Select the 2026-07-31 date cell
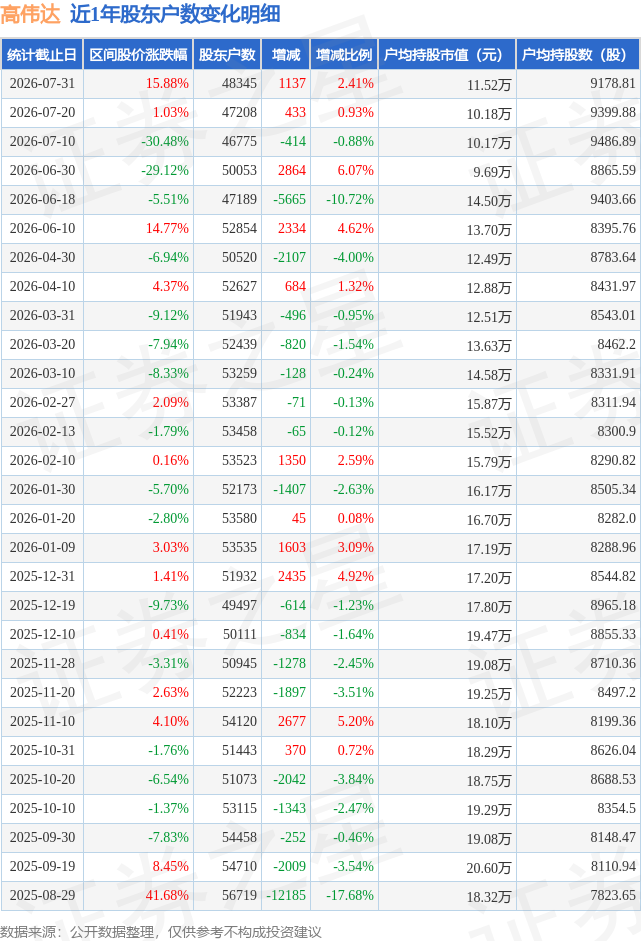 [43, 83]
